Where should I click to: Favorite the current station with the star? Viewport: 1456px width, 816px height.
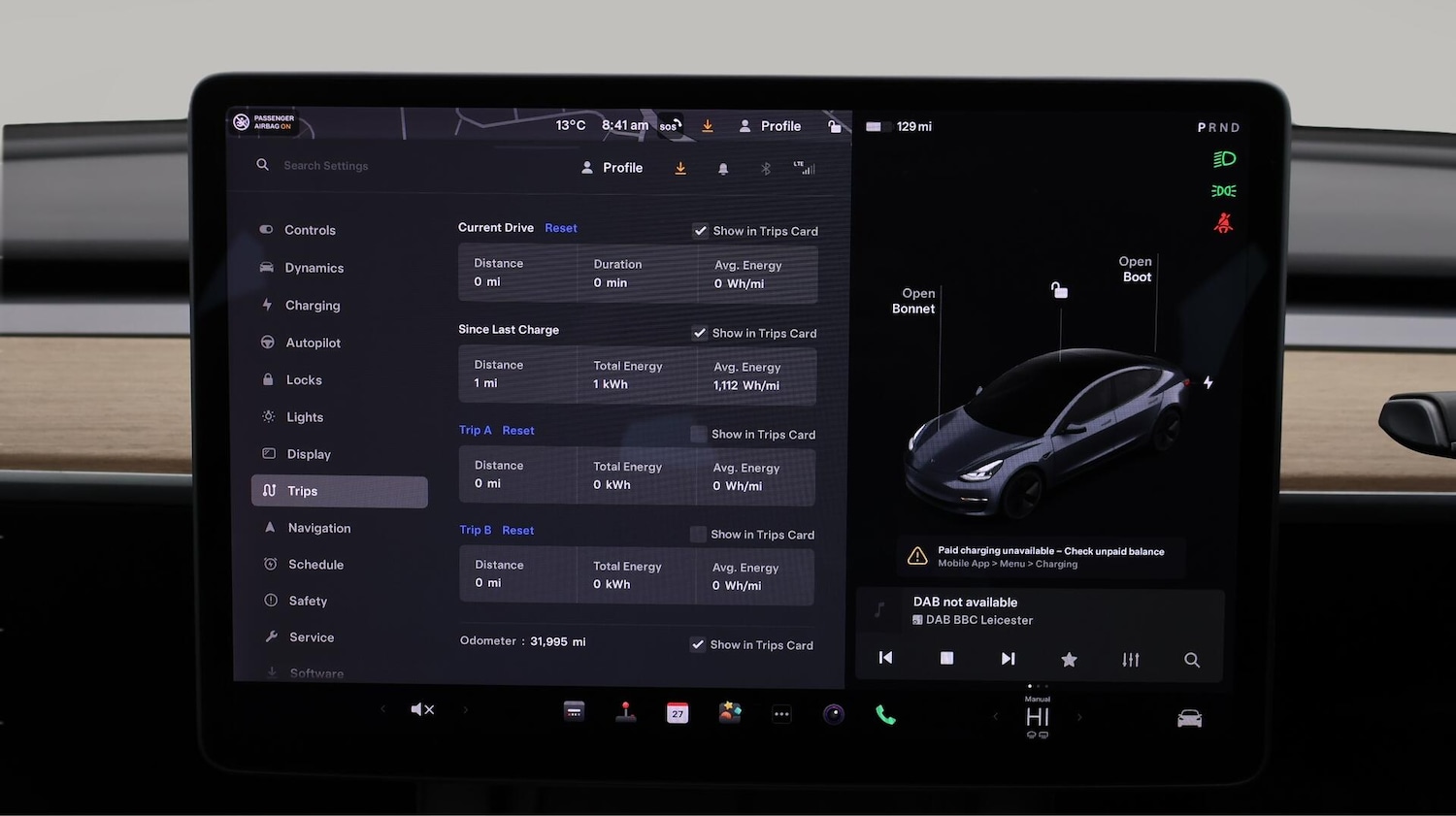(1069, 659)
